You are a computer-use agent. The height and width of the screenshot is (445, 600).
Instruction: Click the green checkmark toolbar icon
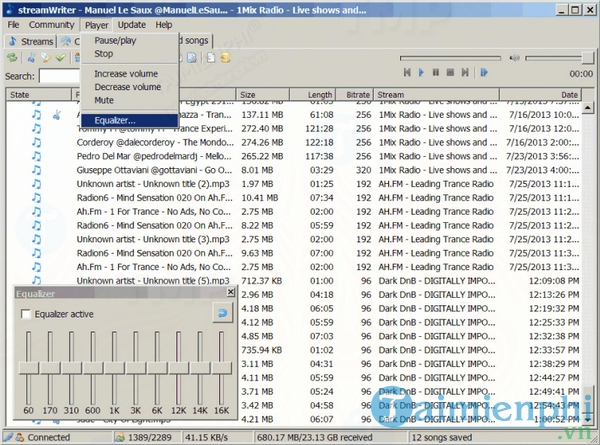[62, 58]
